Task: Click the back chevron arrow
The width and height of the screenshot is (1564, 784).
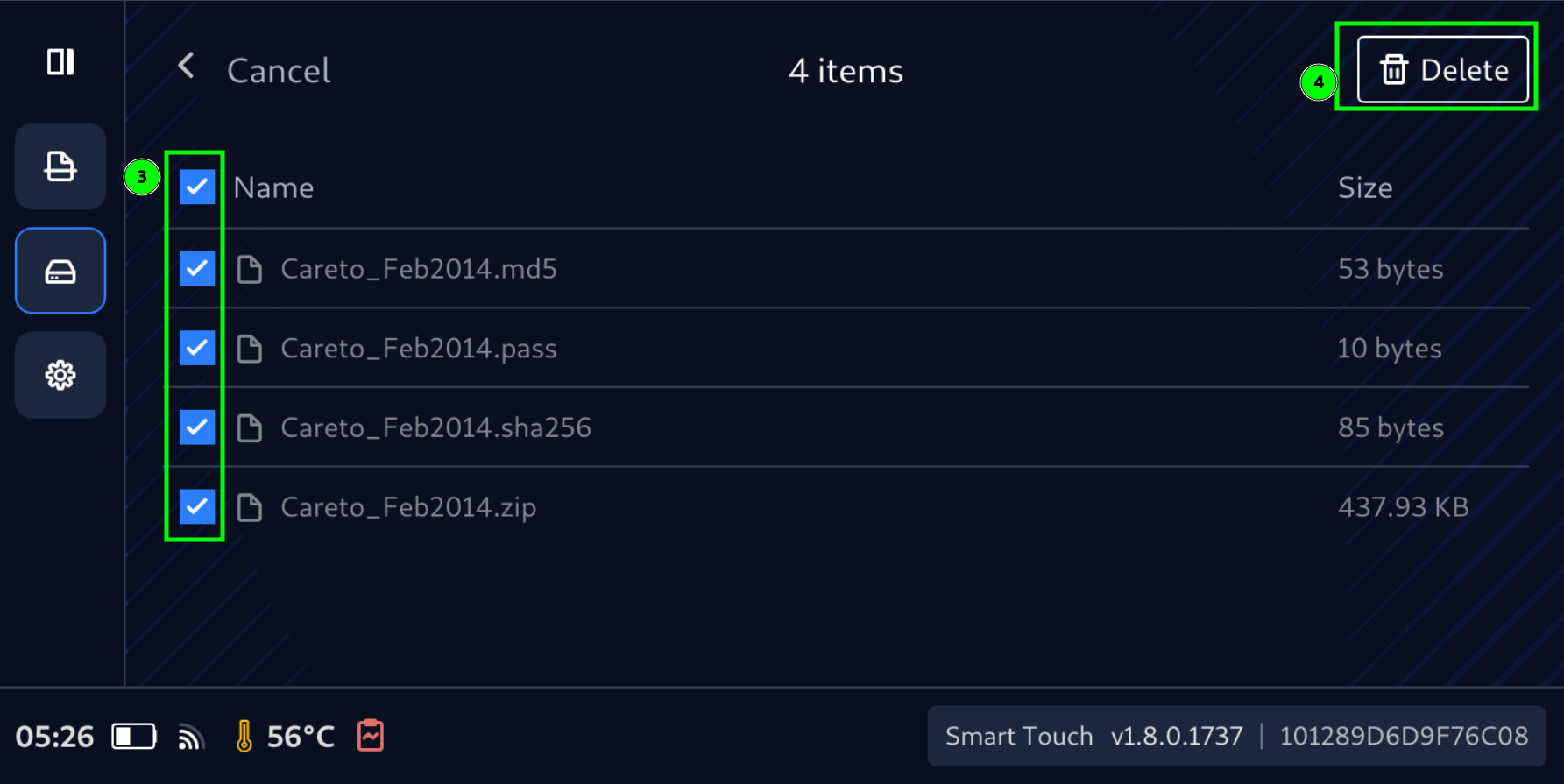Action: (x=186, y=66)
